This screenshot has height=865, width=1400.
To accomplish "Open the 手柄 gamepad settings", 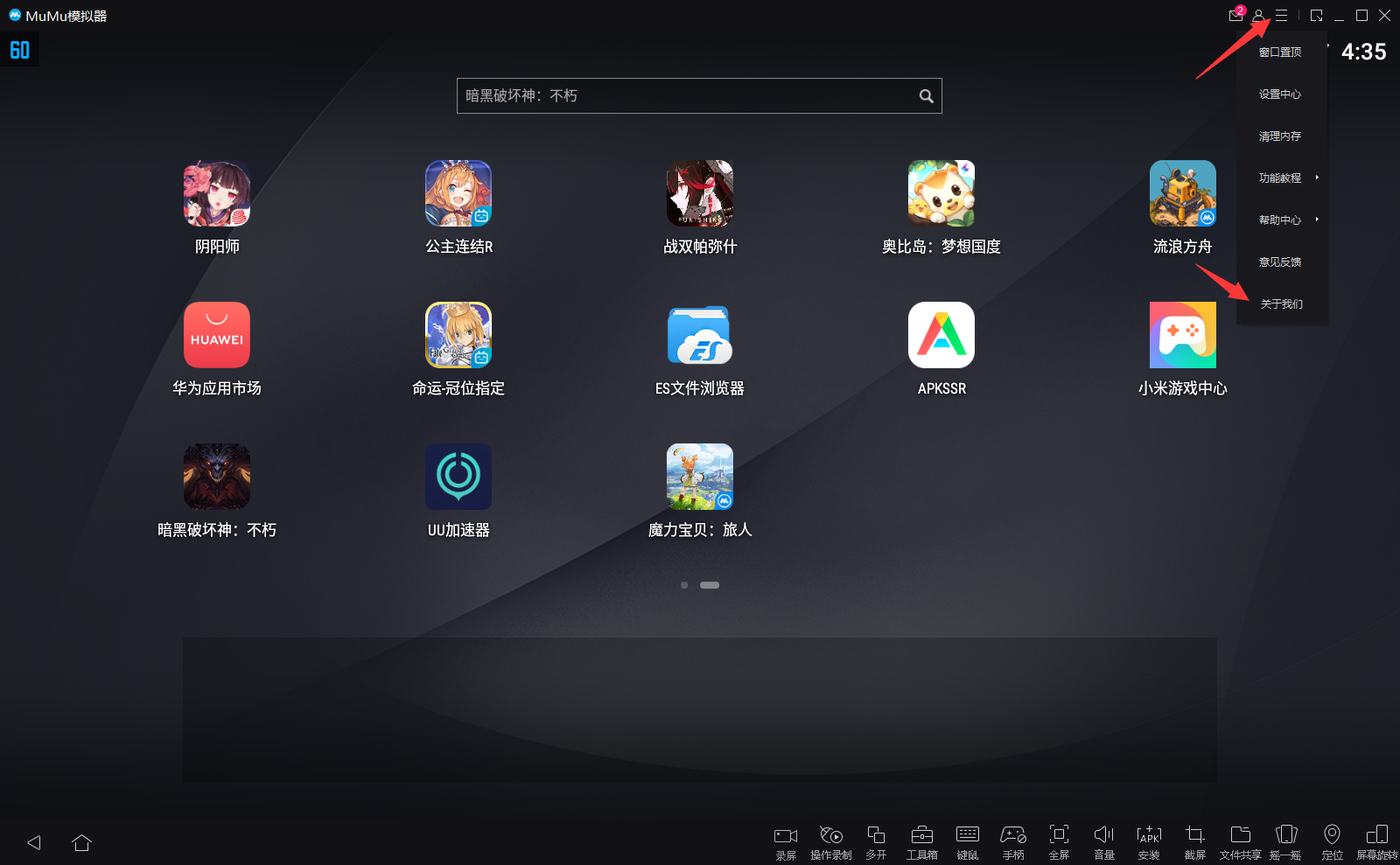I will tap(1013, 842).
